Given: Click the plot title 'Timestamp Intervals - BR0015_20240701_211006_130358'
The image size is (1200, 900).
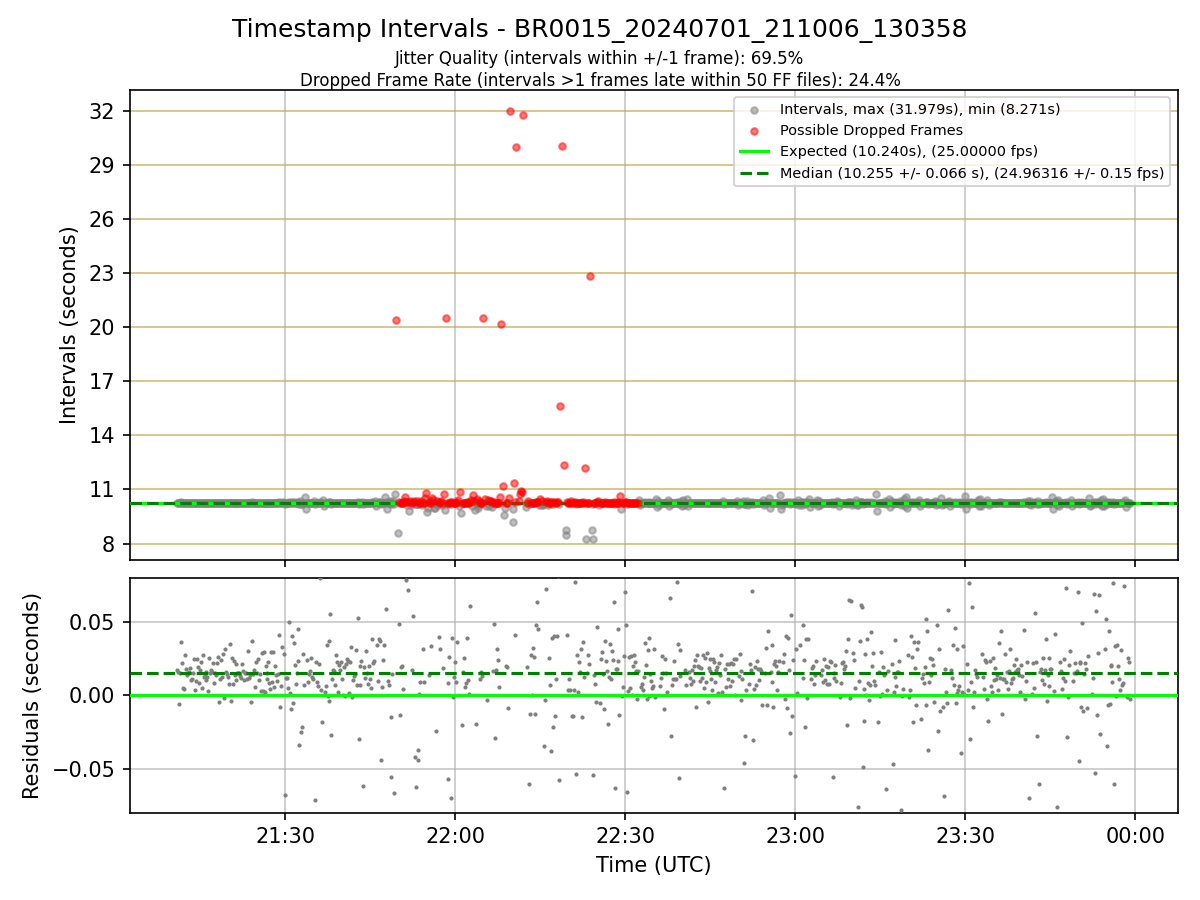Looking at the screenshot, I should pyautogui.click(x=599, y=29).
